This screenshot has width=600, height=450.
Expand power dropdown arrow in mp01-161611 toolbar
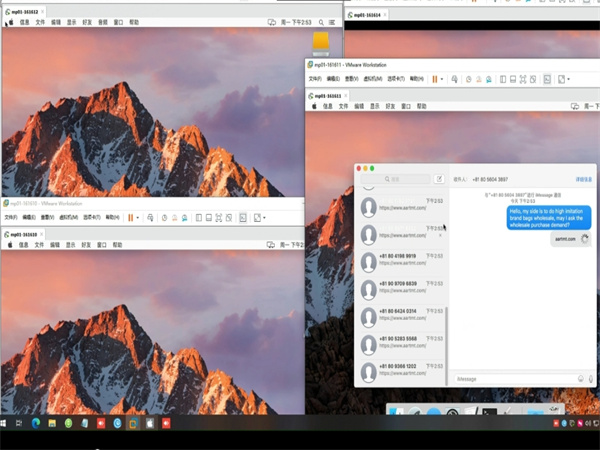tap(442, 79)
